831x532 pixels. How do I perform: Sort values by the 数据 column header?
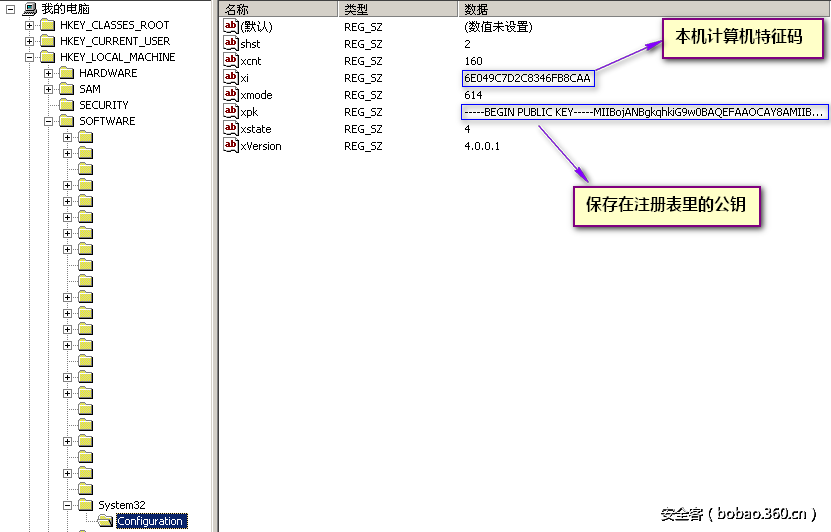click(x=644, y=8)
